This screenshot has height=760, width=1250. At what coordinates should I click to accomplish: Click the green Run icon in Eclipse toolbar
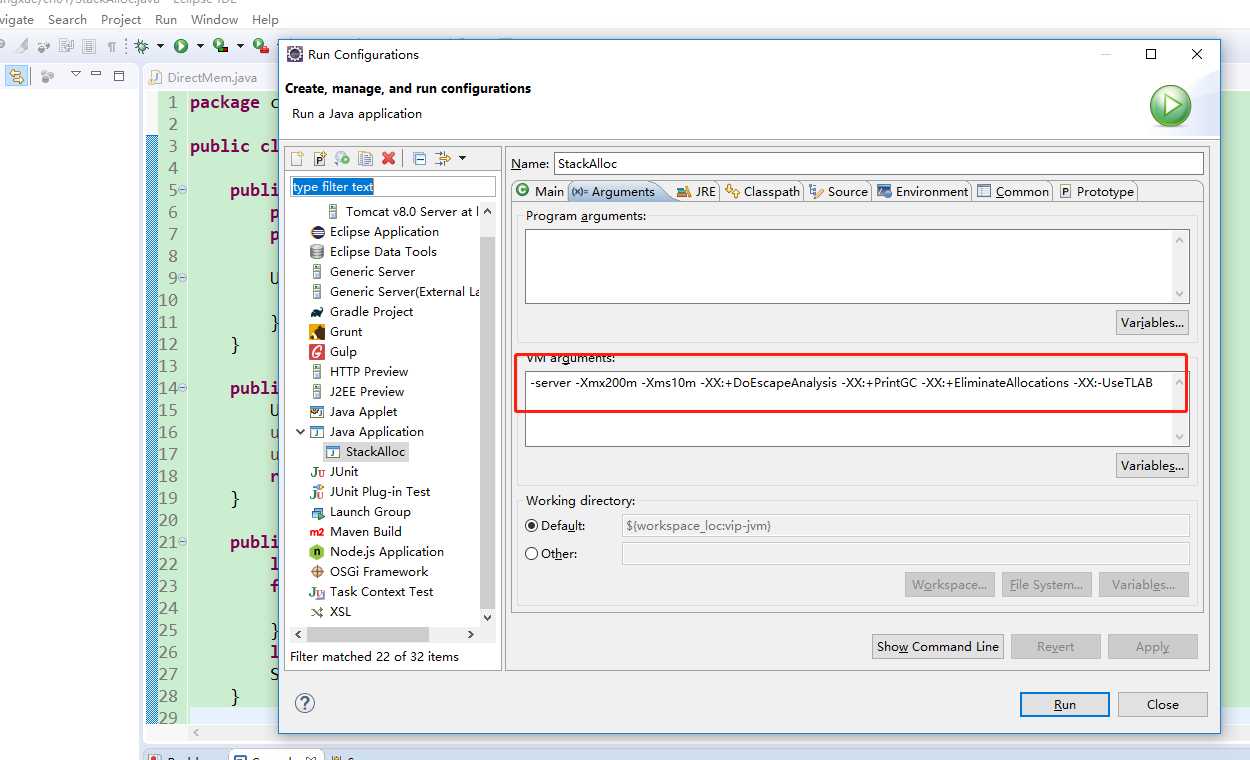(x=181, y=46)
